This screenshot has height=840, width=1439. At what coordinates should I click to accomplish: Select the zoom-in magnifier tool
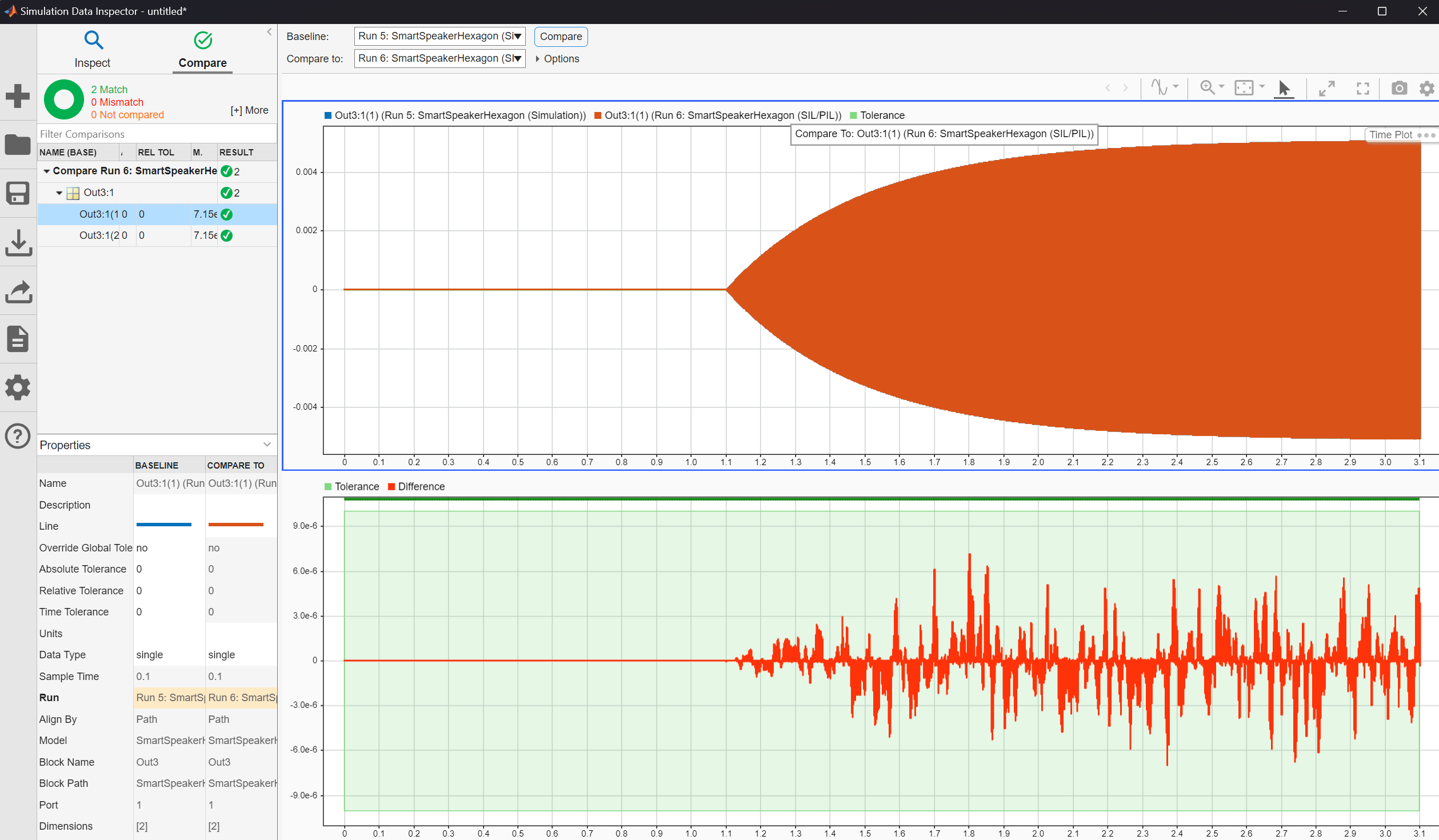coord(1207,87)
